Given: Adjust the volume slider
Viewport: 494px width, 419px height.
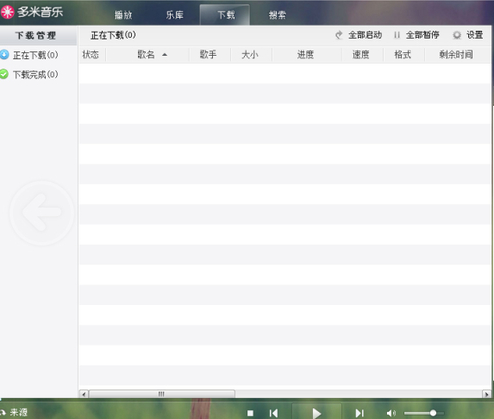Looking at the screenshot, I should [x=424, y=413].
